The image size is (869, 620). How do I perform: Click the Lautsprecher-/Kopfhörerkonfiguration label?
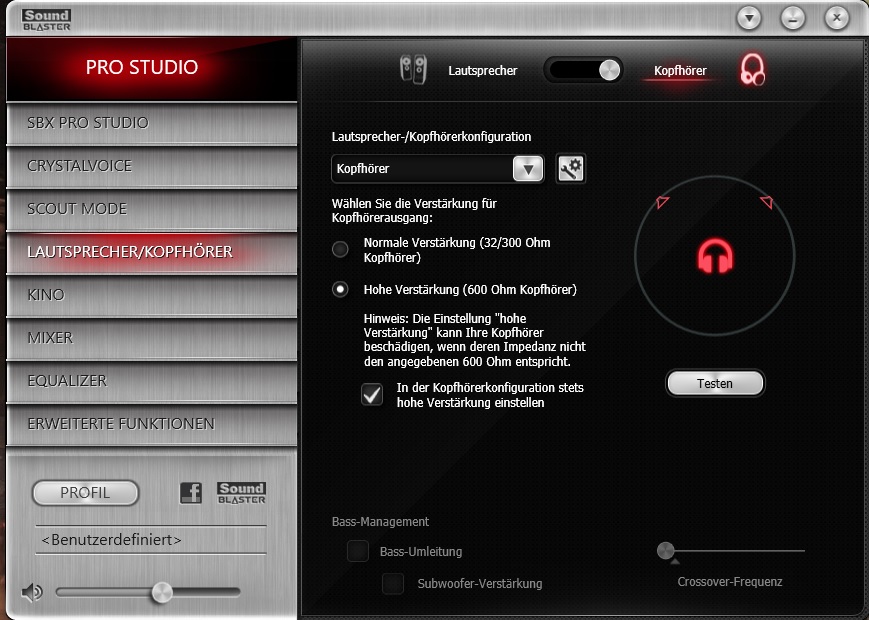431,136
